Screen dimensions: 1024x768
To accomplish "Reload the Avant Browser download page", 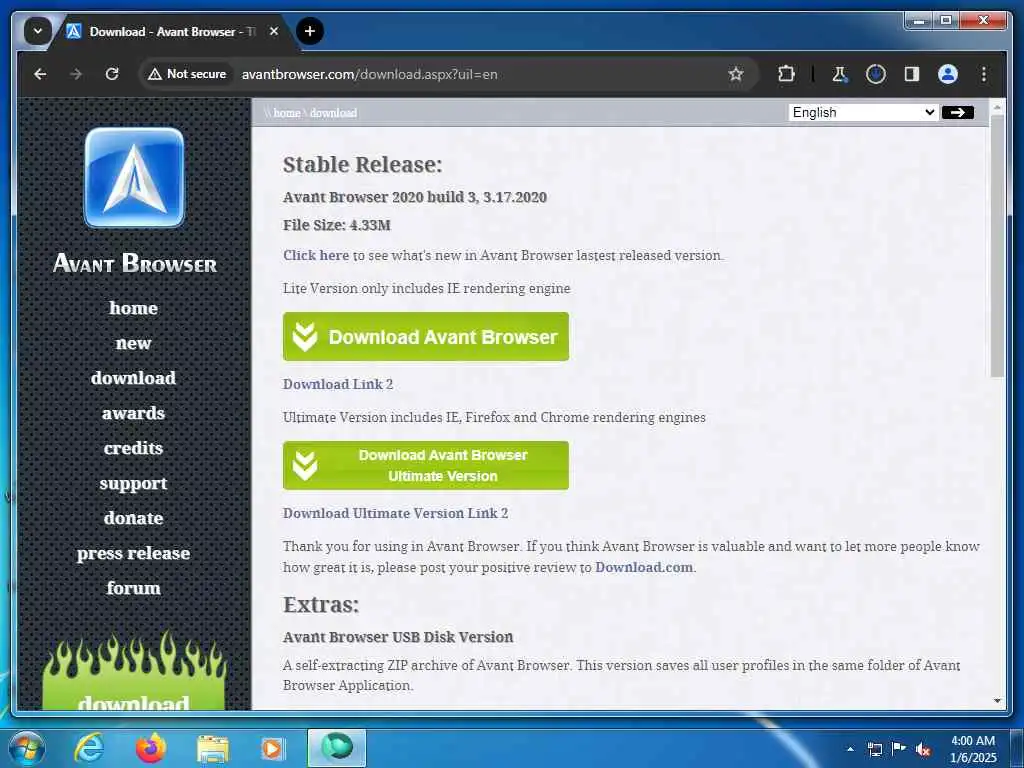I will 112,74.
